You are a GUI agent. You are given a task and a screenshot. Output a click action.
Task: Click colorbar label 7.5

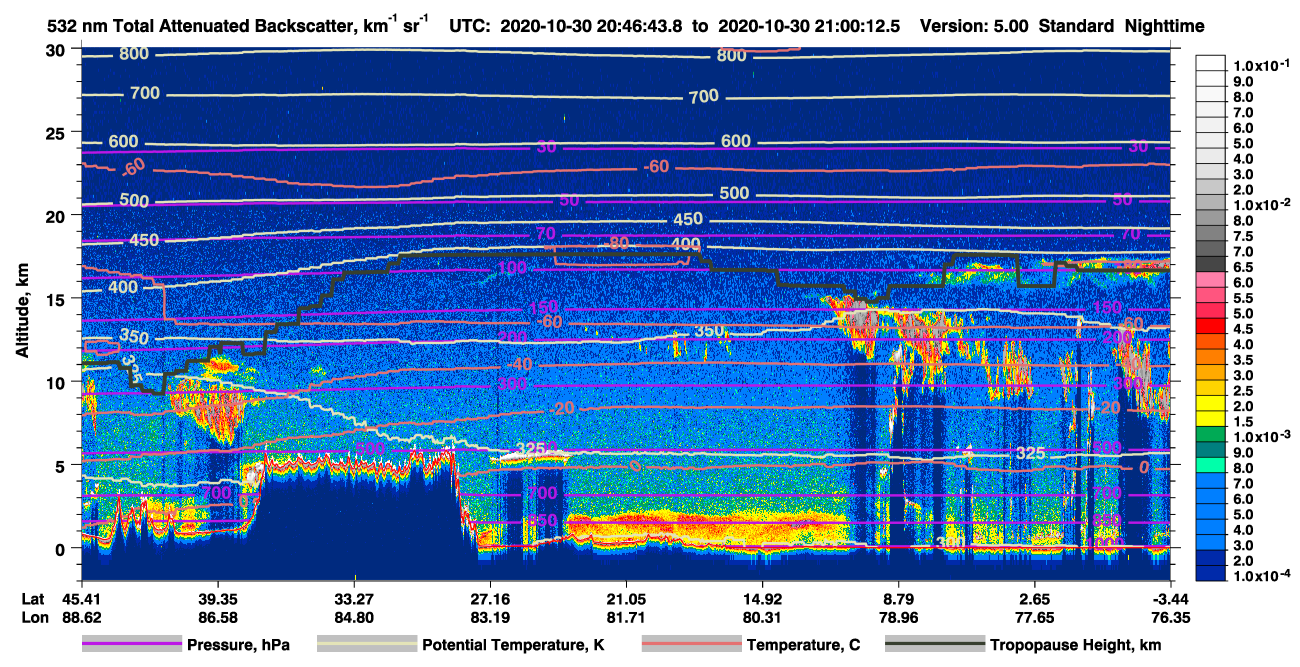point(1242,236)
